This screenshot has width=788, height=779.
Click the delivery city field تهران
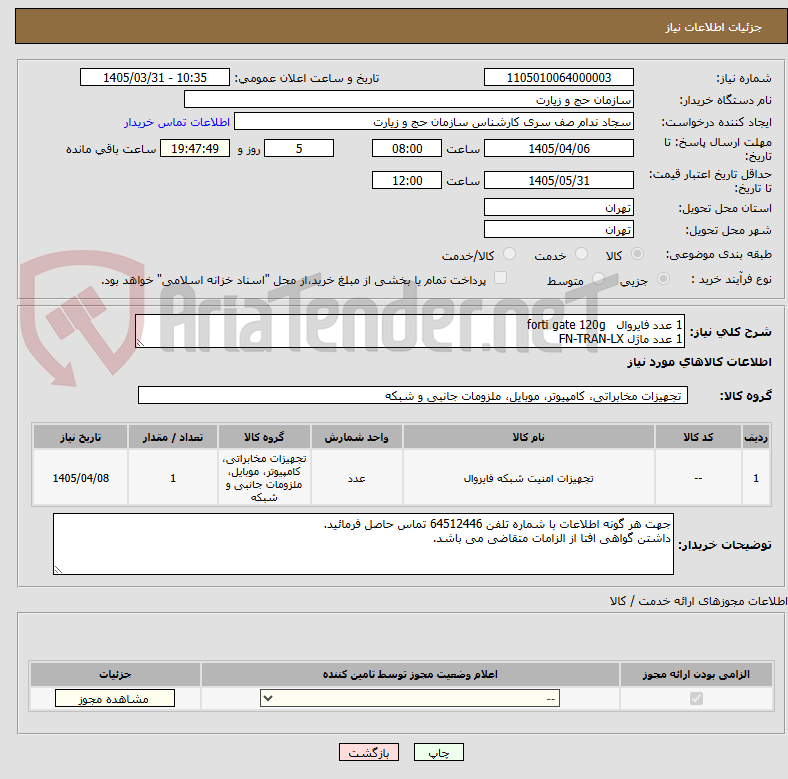click(x=558, y=229)
